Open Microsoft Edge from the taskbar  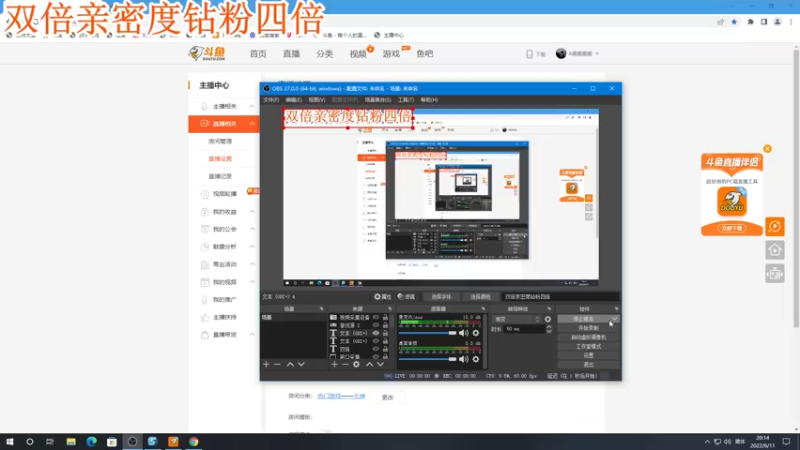click(x=91, y=441)
